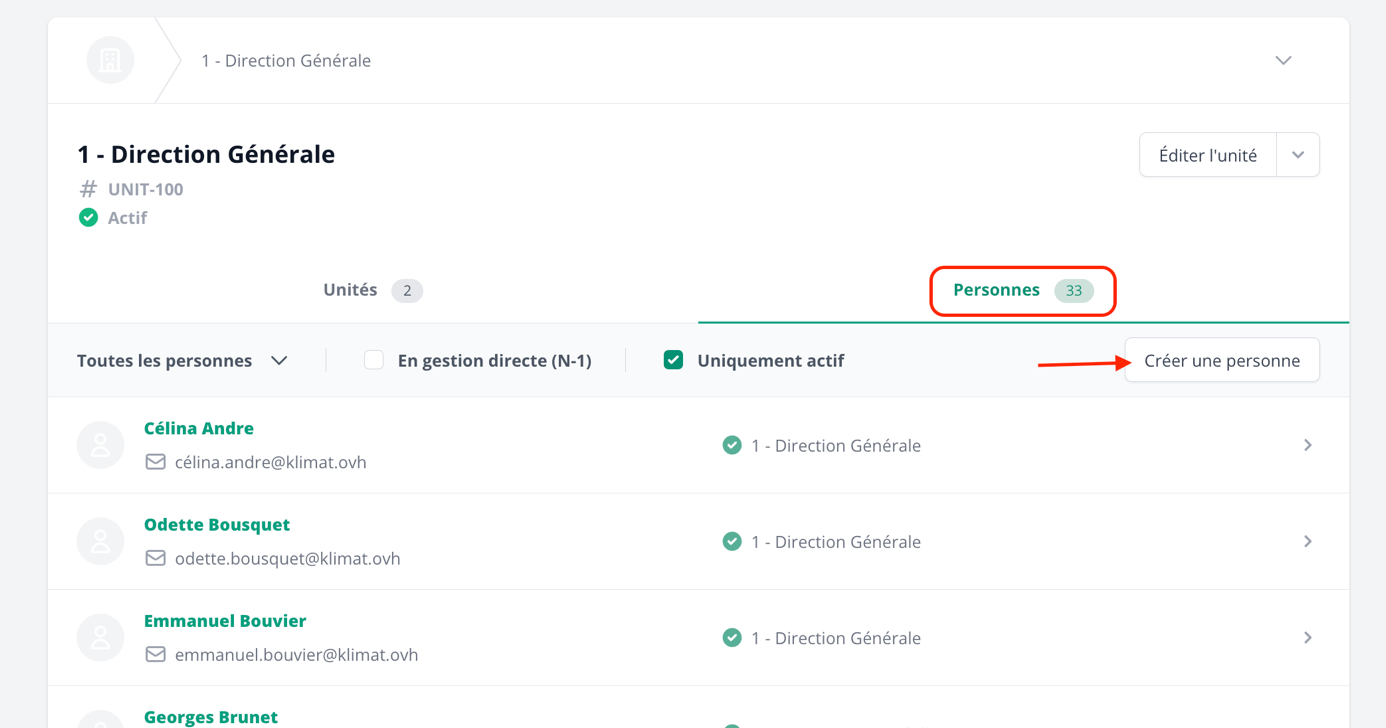Uncheck the Uniquement actif checkbox
This screenshot has height=728, width=1386.
click(673, 360)
